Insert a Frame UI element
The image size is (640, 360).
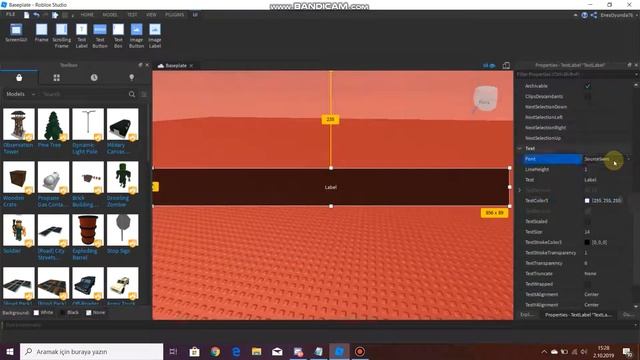pyautogui.click(x=41, y=33)
